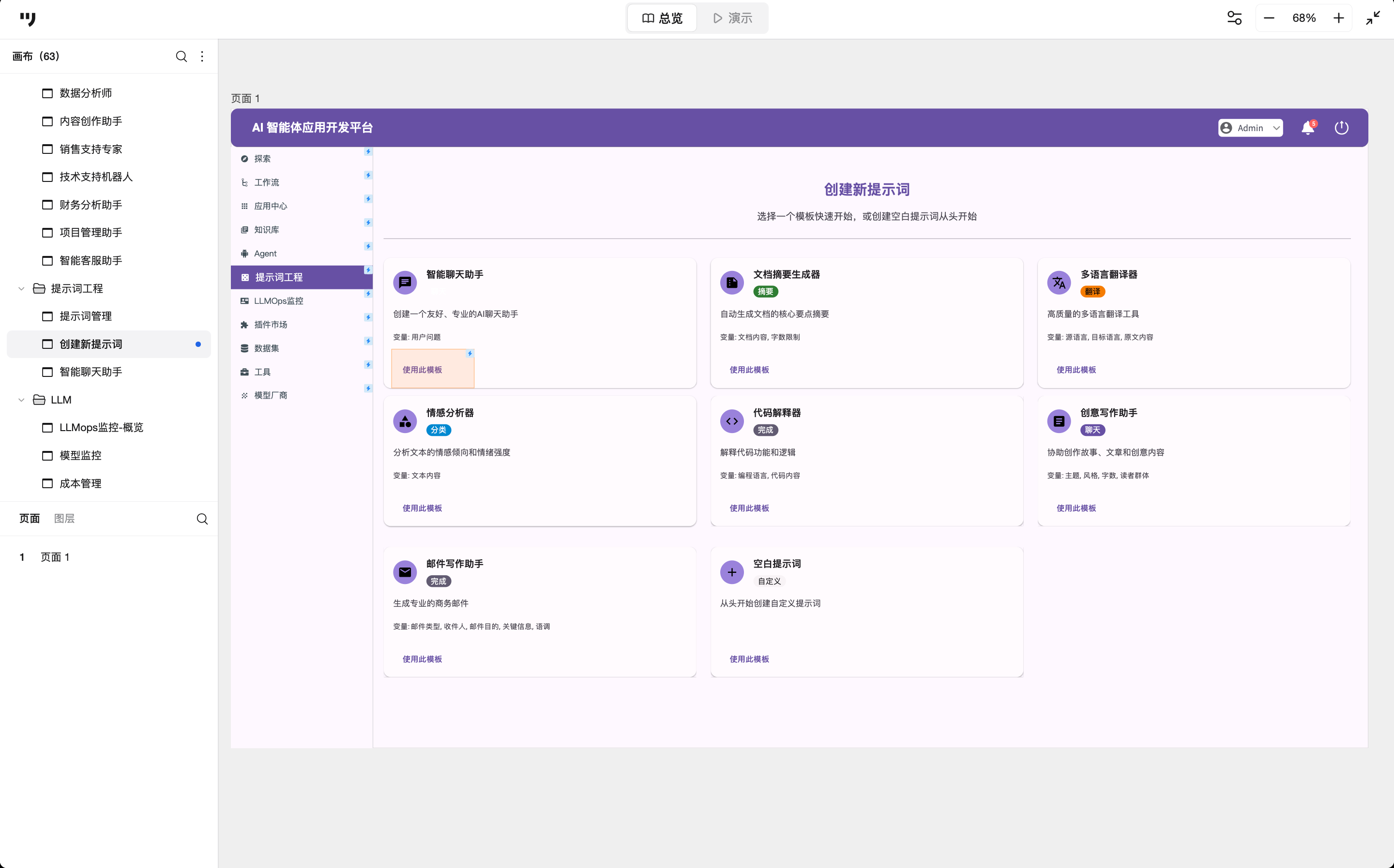This screenshot has height=868, width=1394.
Task: Click the collapse fullscreen arrows icon
Action: [x=1373, y=18]
